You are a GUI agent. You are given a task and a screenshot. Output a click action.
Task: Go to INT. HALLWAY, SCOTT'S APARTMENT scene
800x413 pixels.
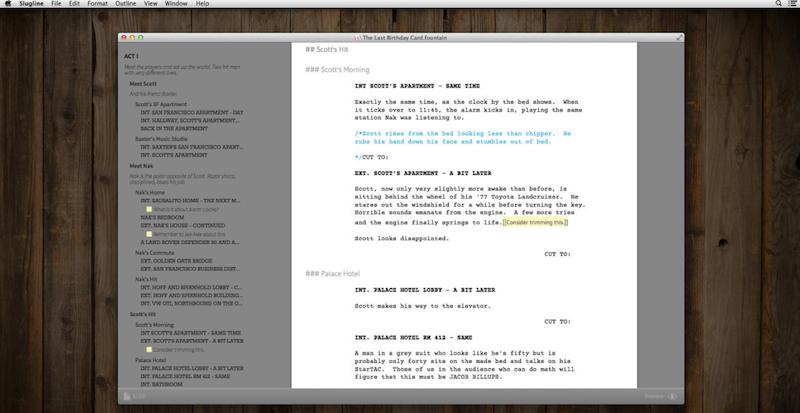point(189,120)
